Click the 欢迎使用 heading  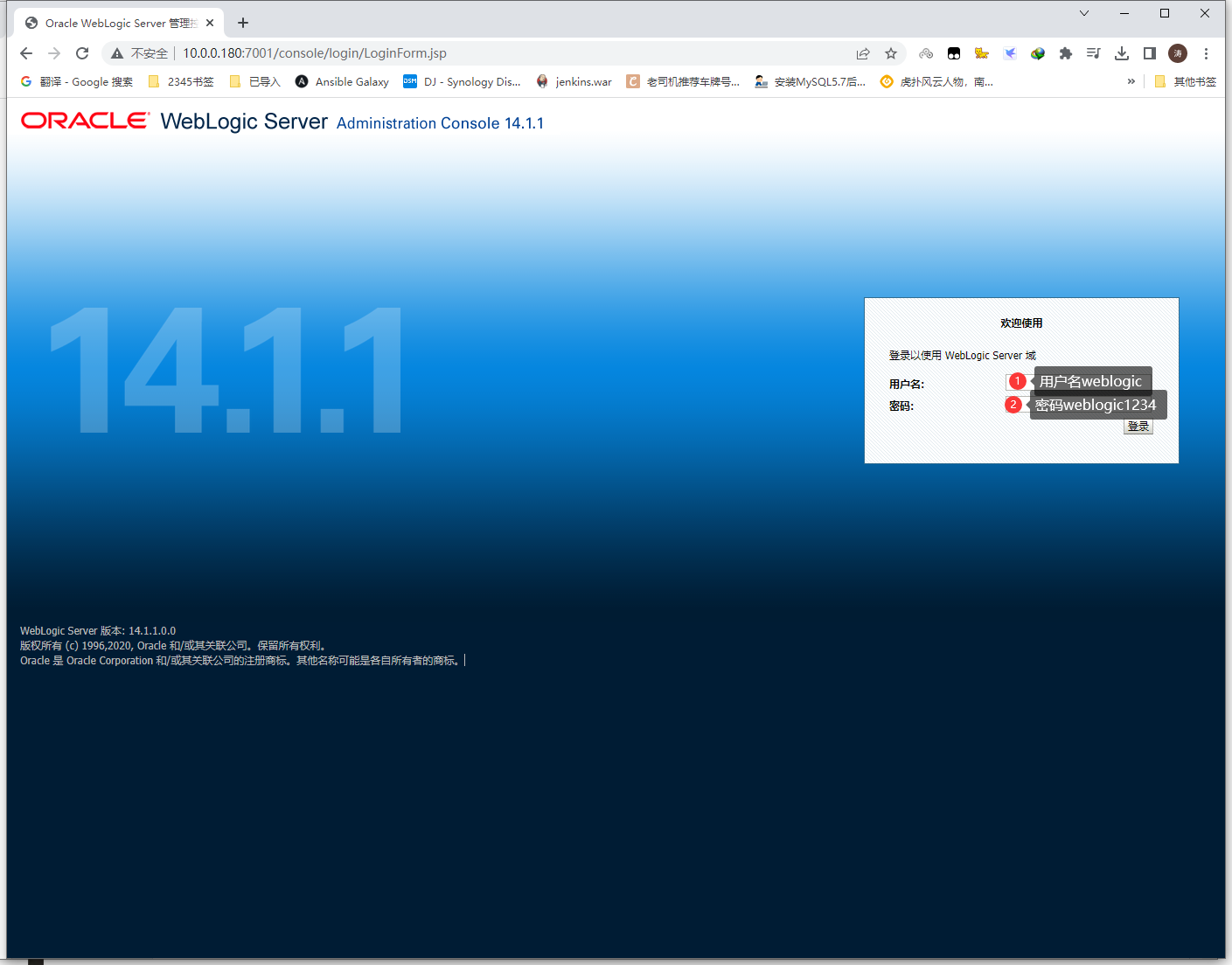pos(1021,323)
